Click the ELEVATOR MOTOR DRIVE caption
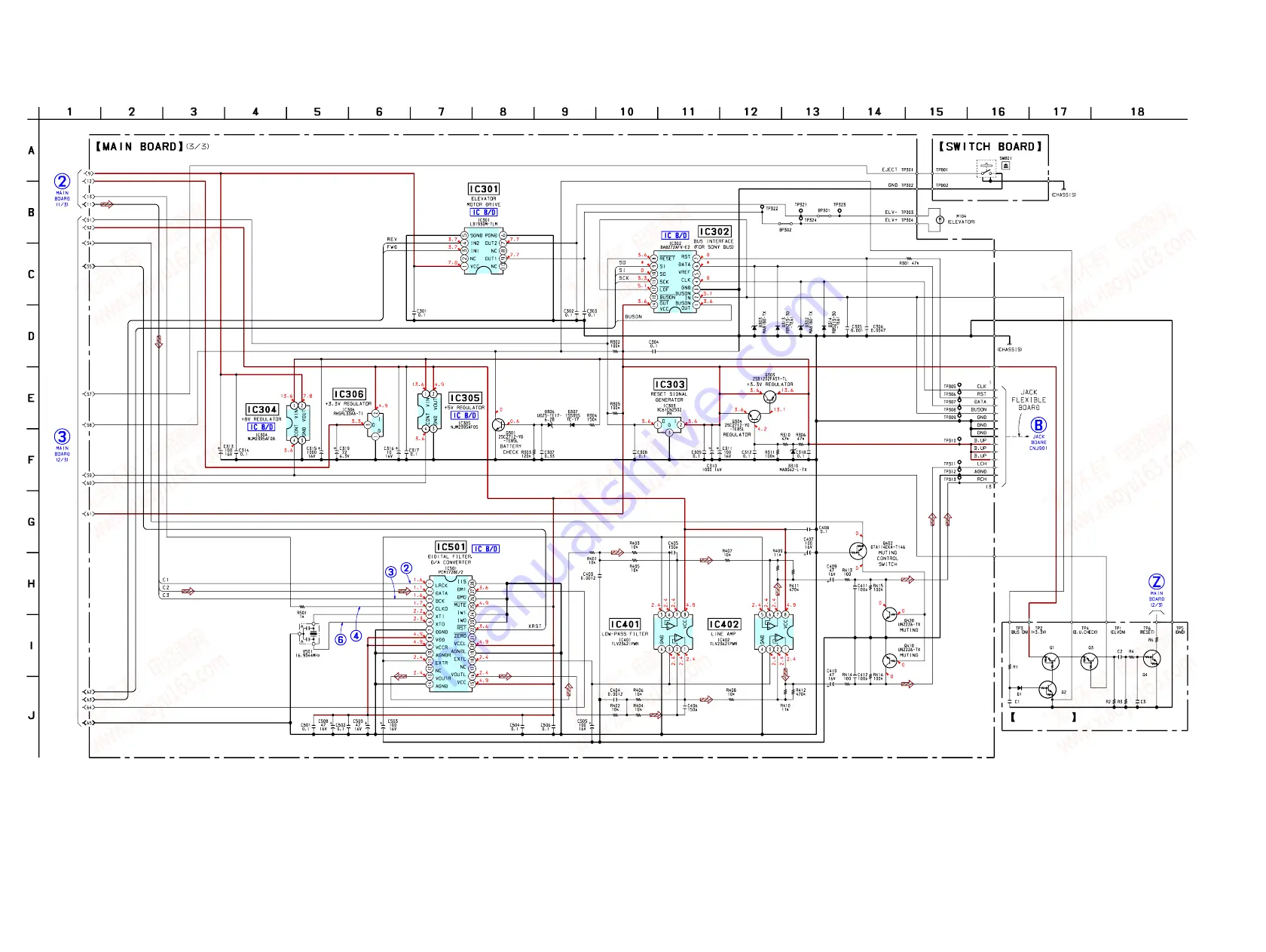 click(x=484, y=202)
